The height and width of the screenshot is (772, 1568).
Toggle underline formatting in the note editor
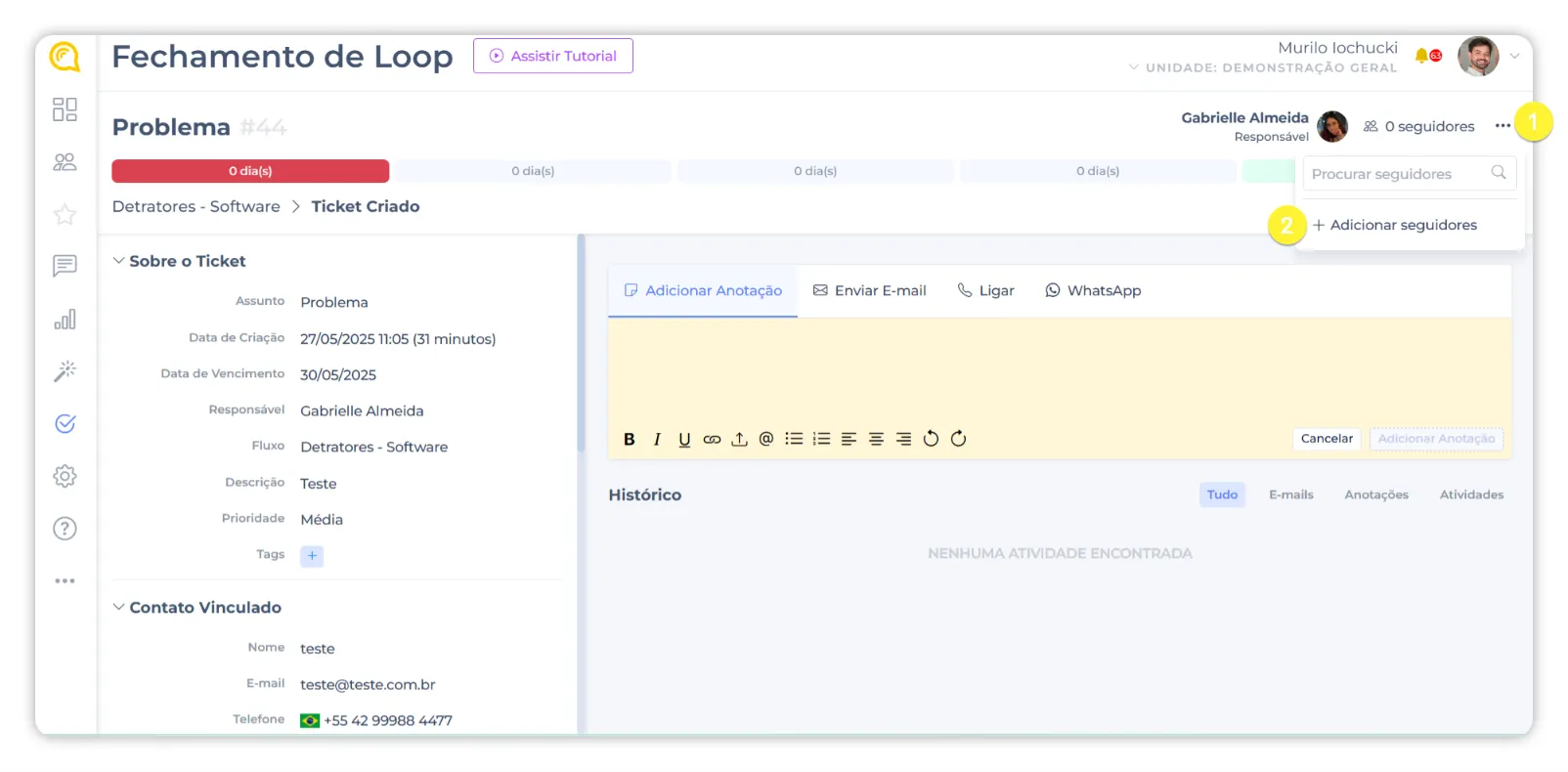[684, 439]
